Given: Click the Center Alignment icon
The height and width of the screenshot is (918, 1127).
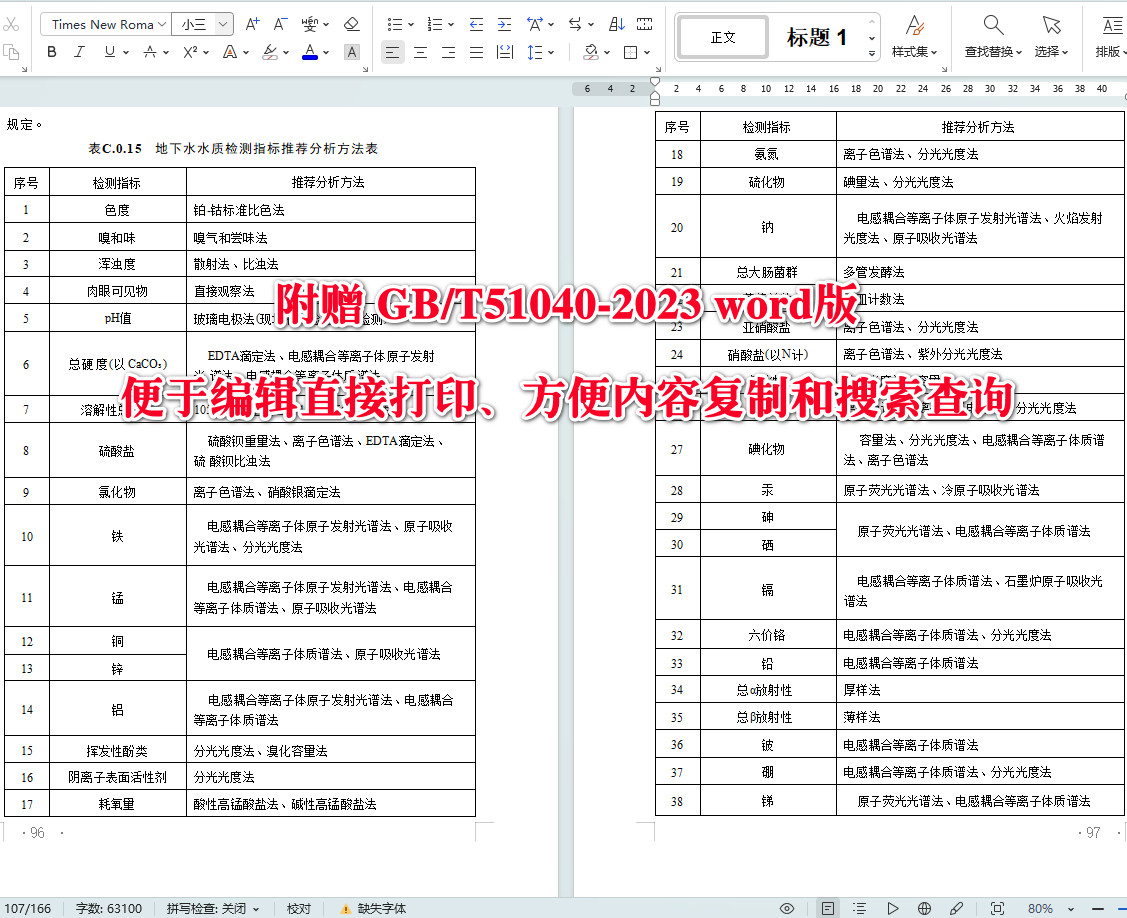Looking at the screenshot, I should coord(420,52).
